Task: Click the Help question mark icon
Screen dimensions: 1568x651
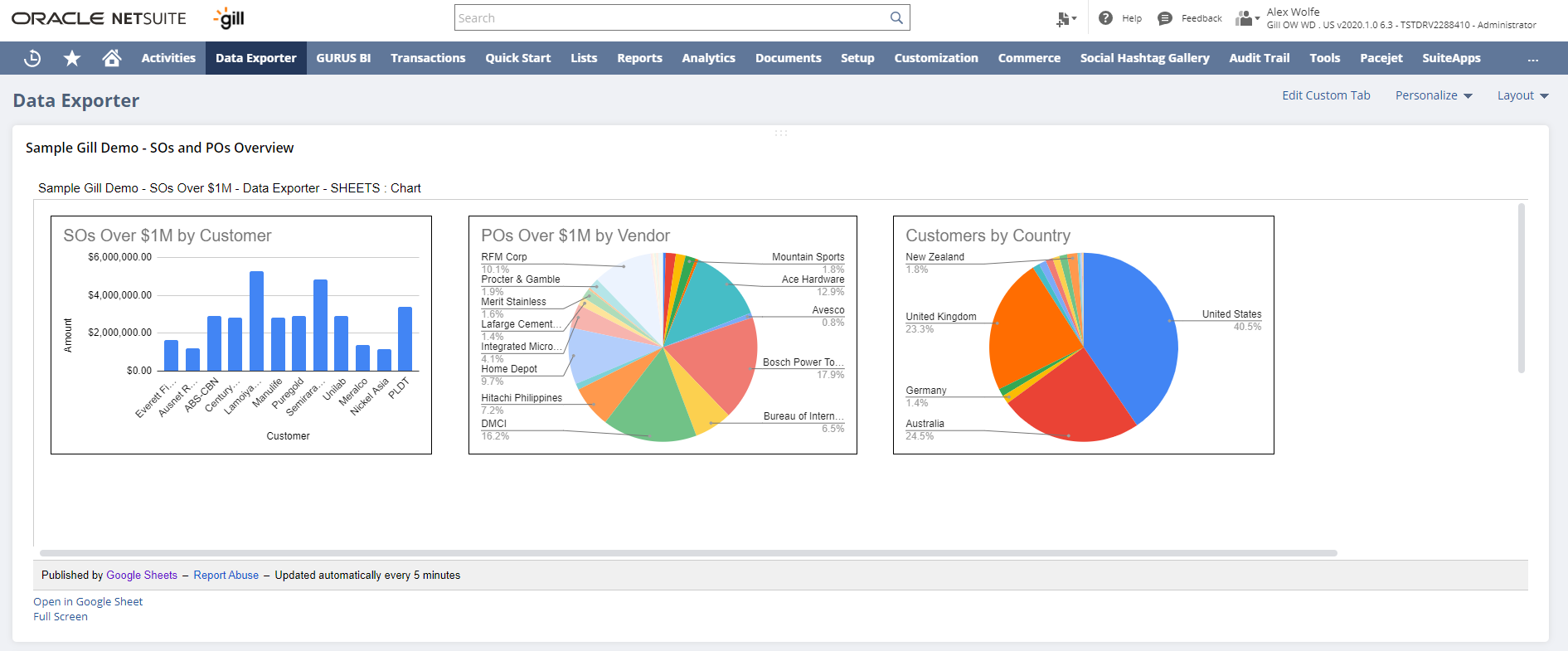Action: (1105, 18)
